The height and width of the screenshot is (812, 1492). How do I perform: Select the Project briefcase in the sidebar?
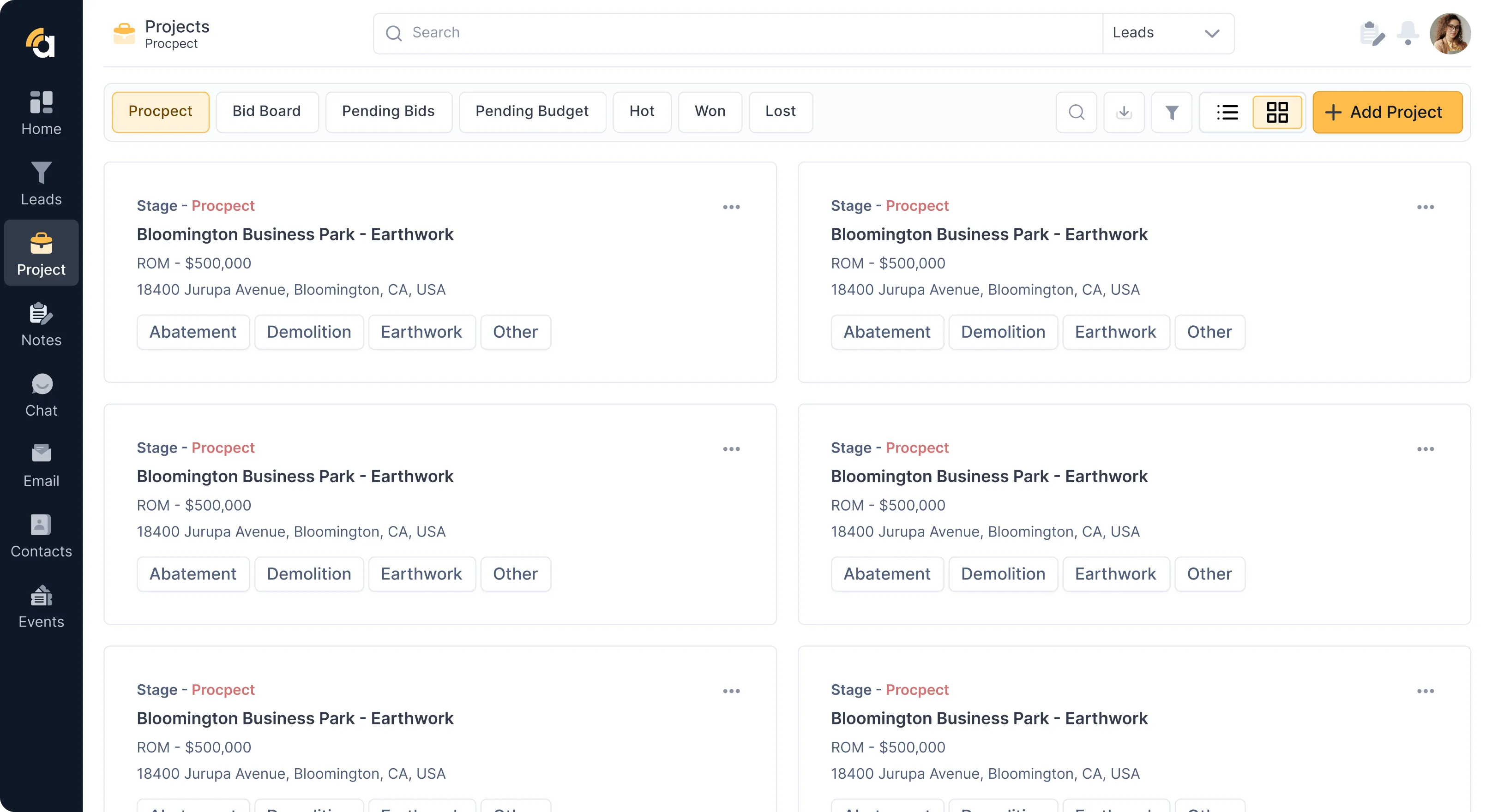[41, 253]
